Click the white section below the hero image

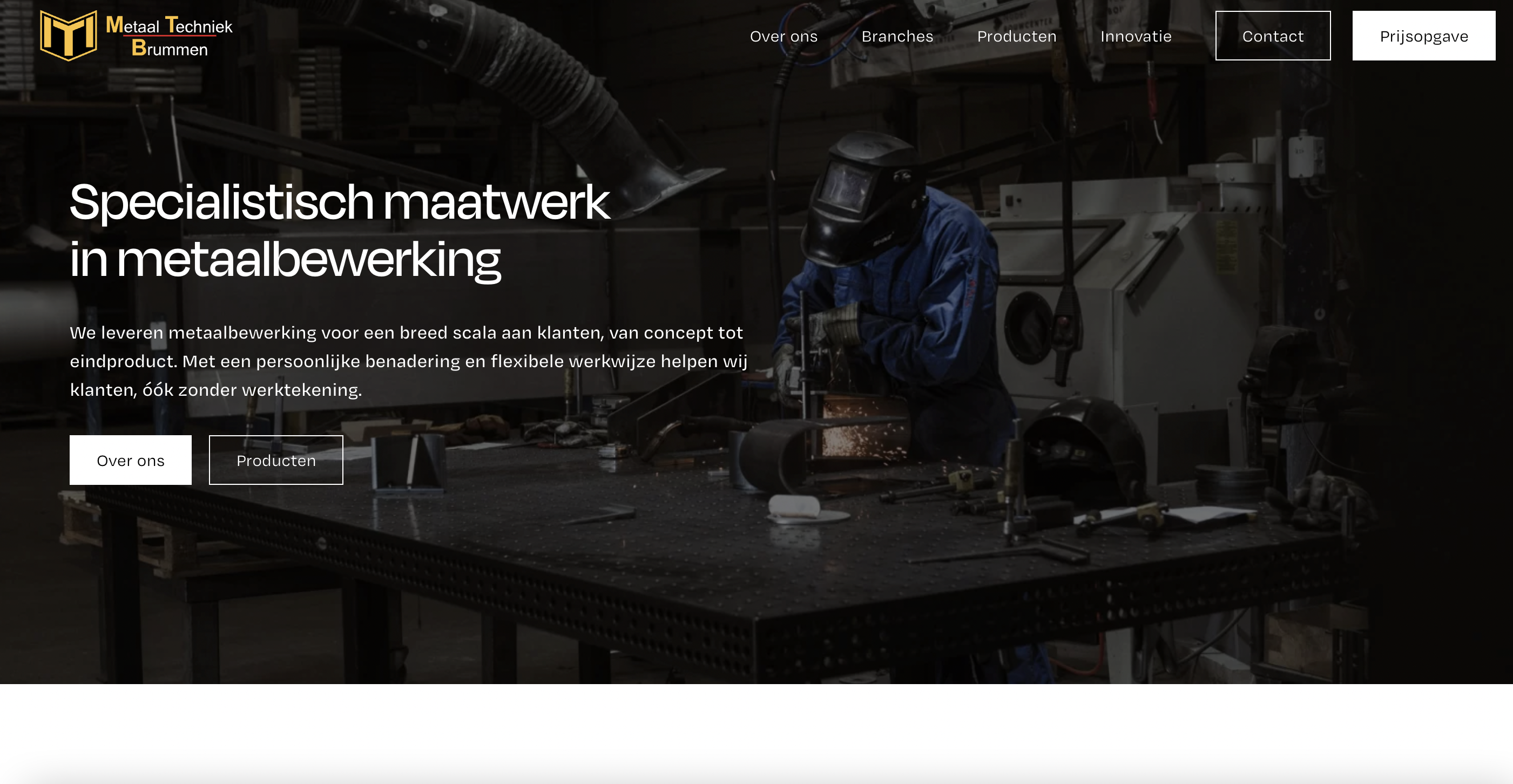click(x=757, y=734)
